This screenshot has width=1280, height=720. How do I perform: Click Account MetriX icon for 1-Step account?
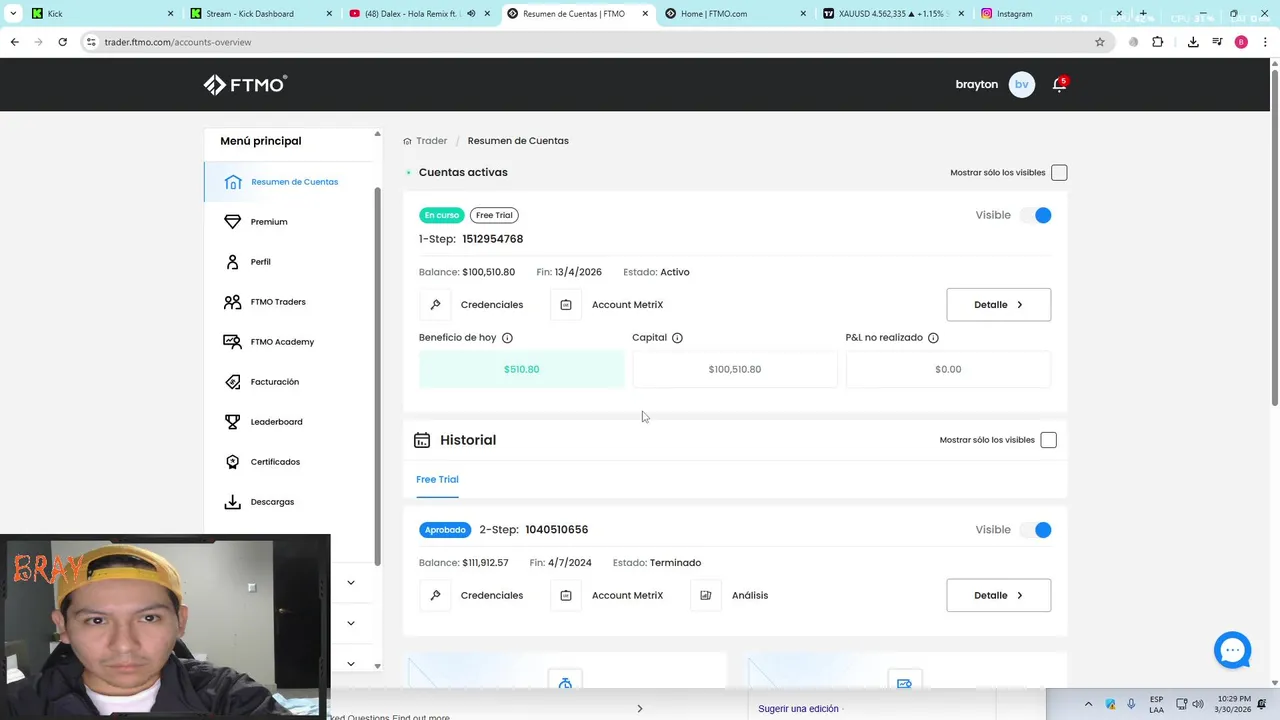coord(566,305)
